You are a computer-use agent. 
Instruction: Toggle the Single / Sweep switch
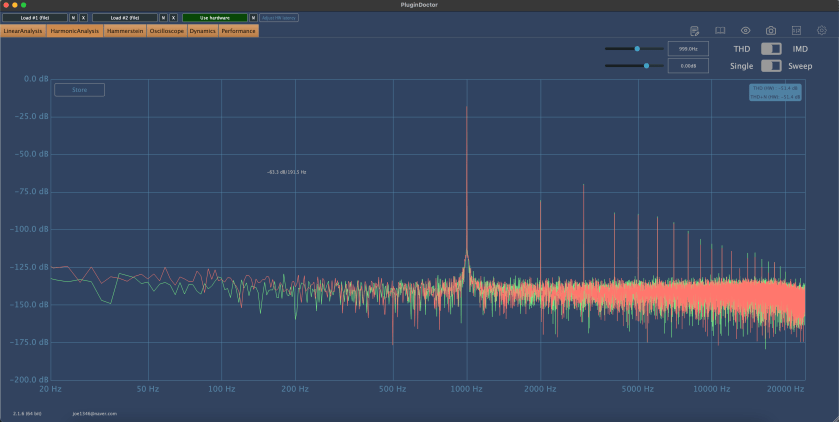click(x=771, y=66)
